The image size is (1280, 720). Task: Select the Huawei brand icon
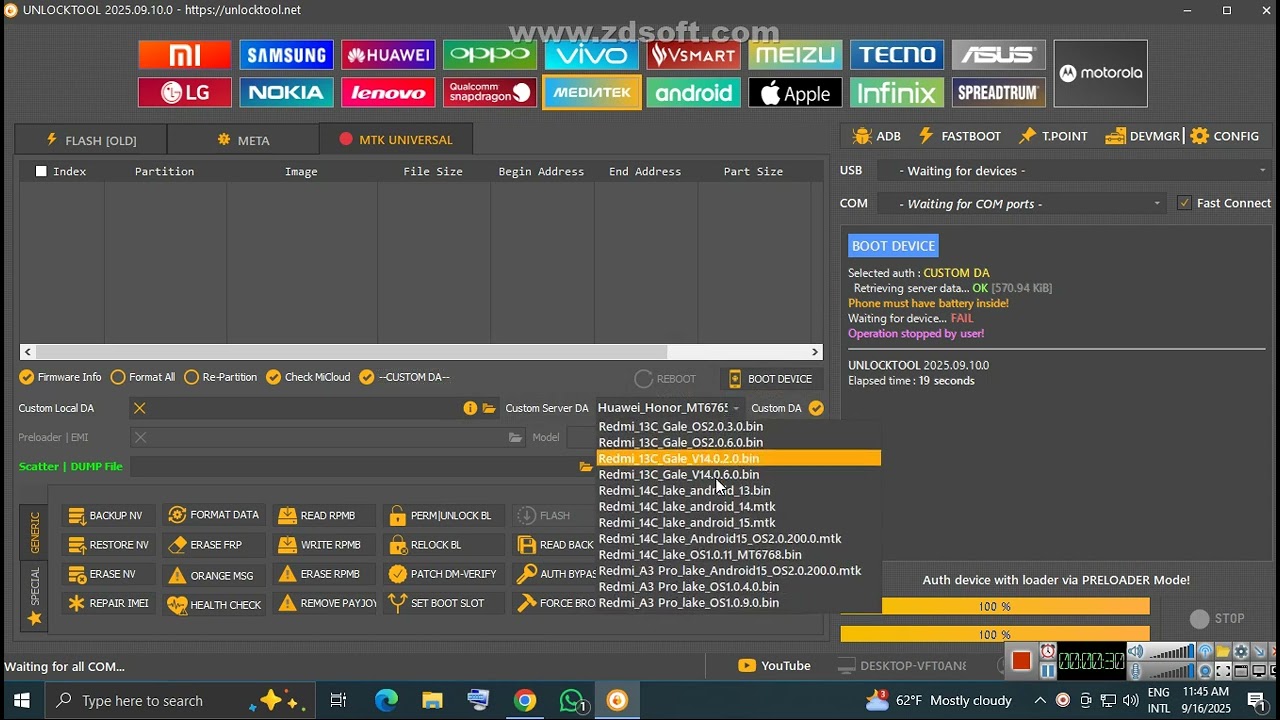pos(388,55)
